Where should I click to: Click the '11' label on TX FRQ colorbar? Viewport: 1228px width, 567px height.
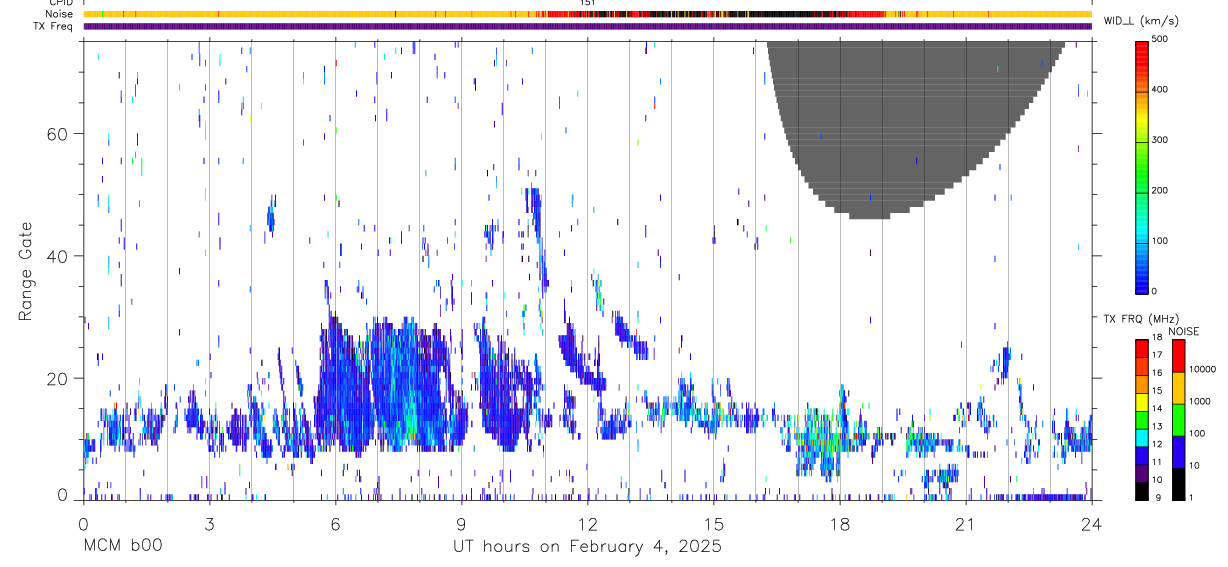(1157, 463)
